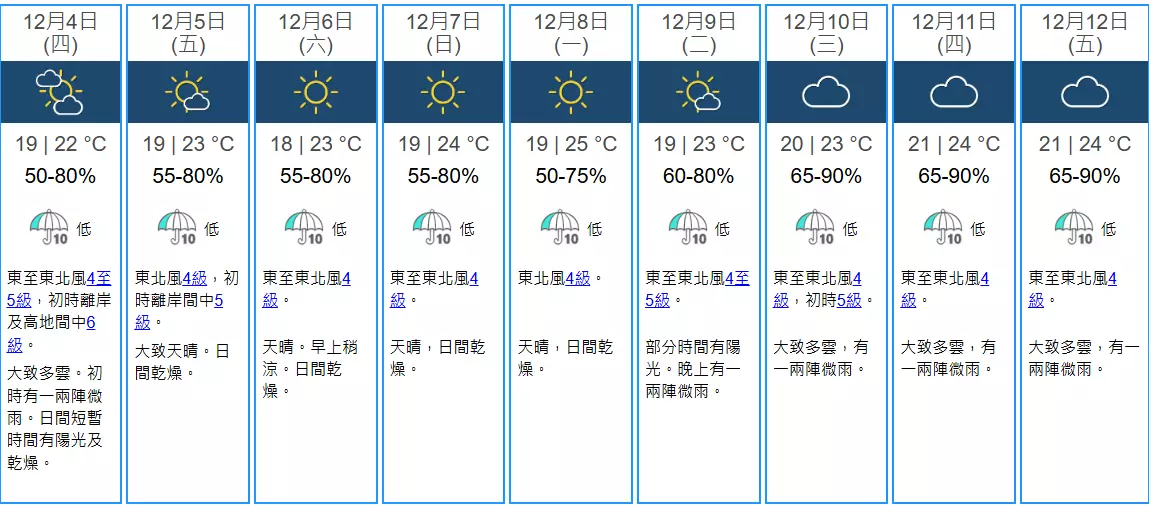Click the sunny icon for 12月6日
The height and width of the screenshot is (508, 1152).
pyautogui.click(x=316, y=93)
